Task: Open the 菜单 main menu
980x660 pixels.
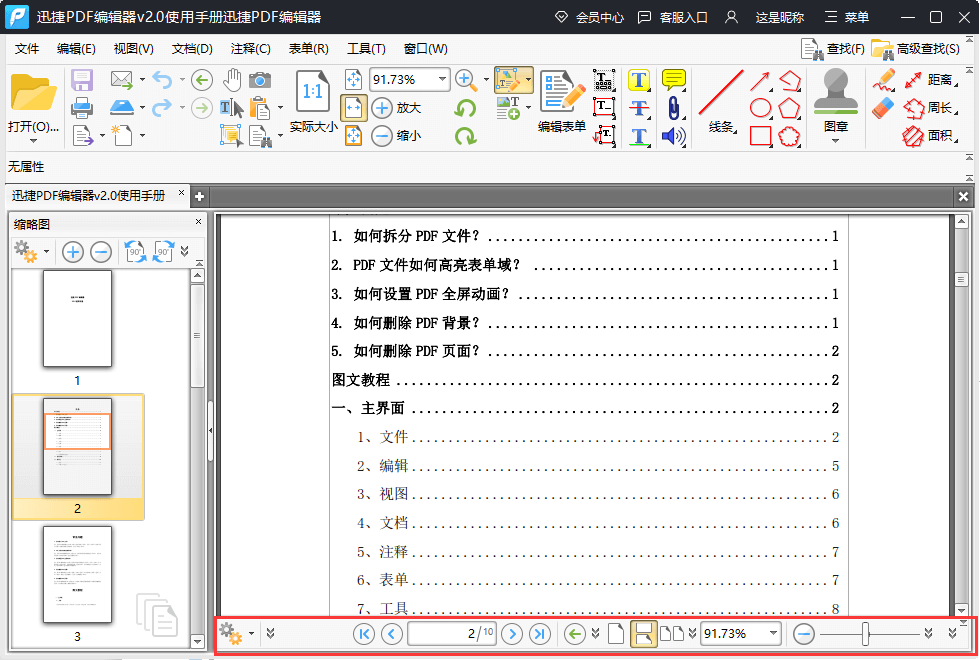Action: [847, 17]
